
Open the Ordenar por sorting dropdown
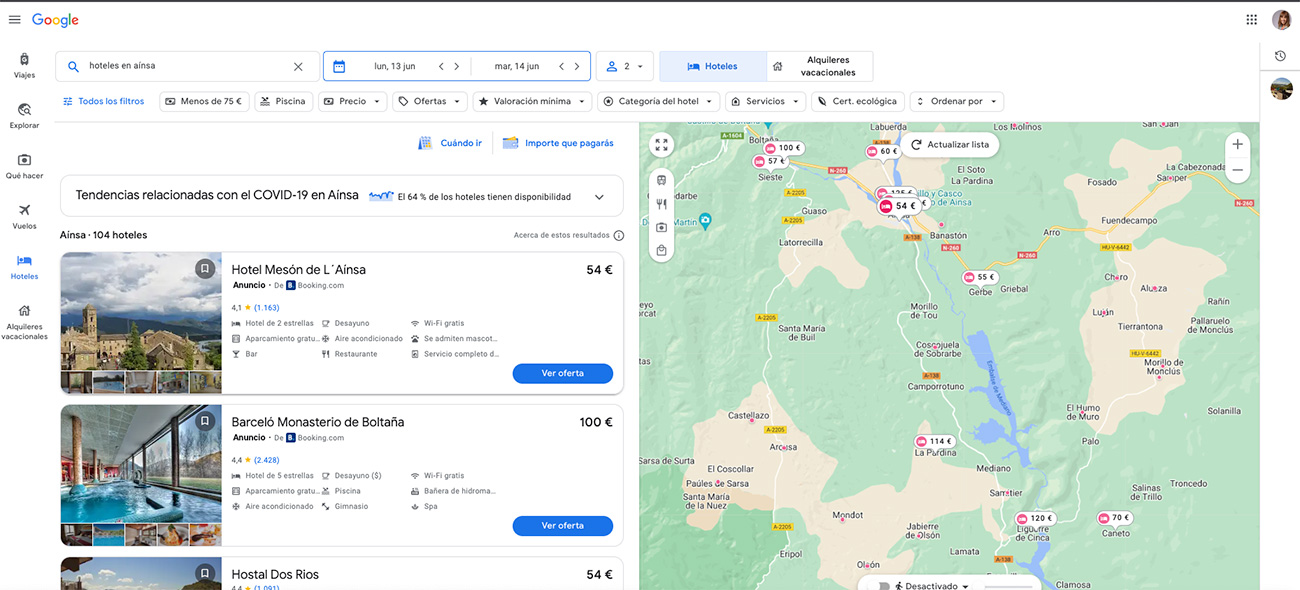pyautogui.click(x=957, y=101)
